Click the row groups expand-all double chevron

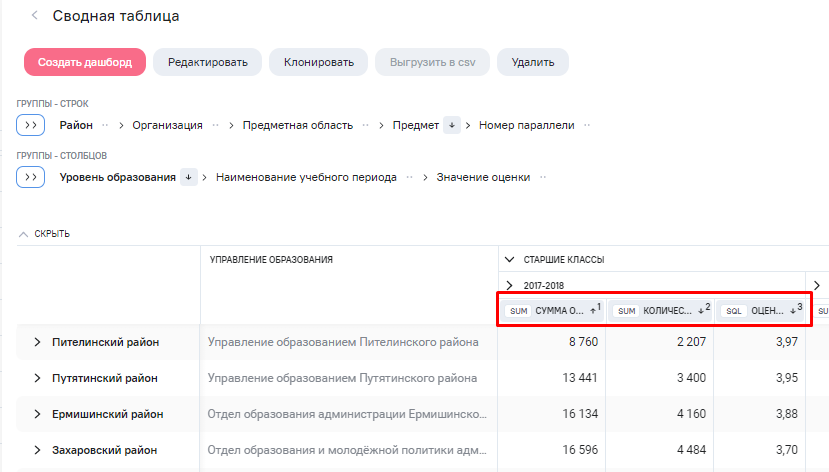pyautogui.click(x=30, y=125)
